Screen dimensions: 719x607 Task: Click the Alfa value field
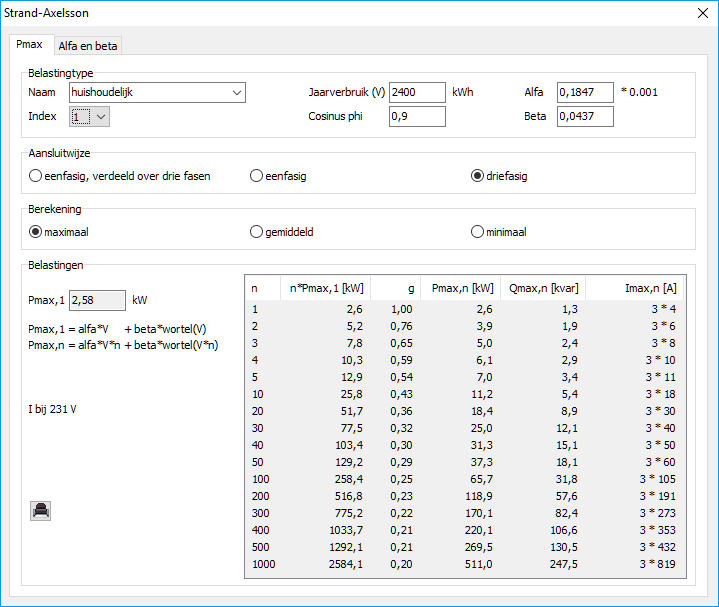click(584, 93)
